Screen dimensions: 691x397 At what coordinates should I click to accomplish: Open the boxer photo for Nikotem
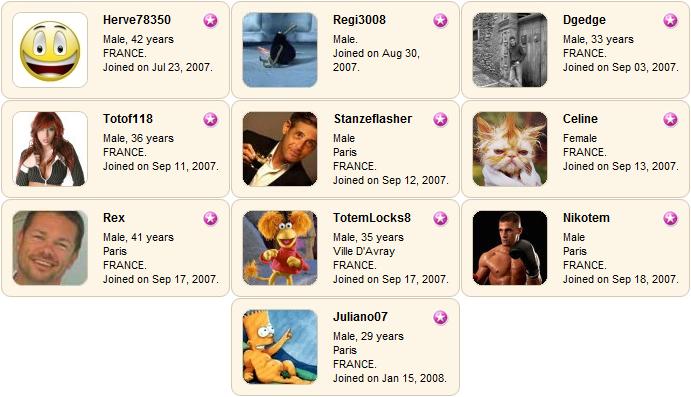(x=510, y=248)
